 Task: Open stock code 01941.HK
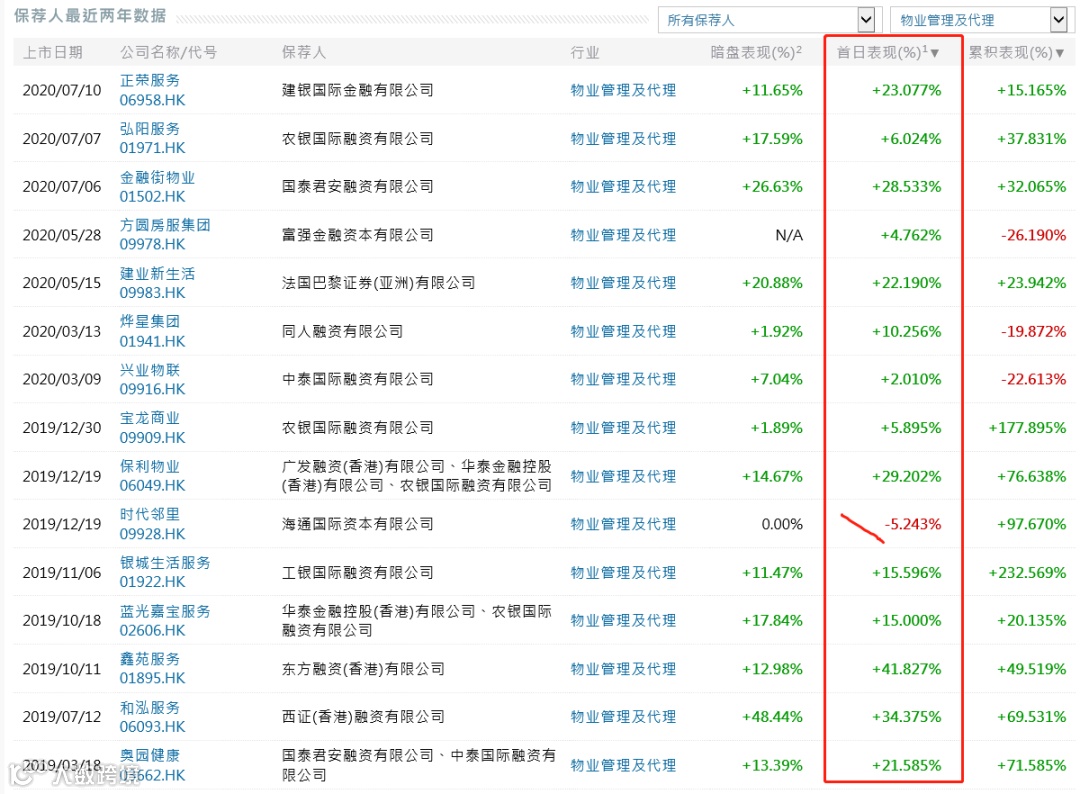152,342
